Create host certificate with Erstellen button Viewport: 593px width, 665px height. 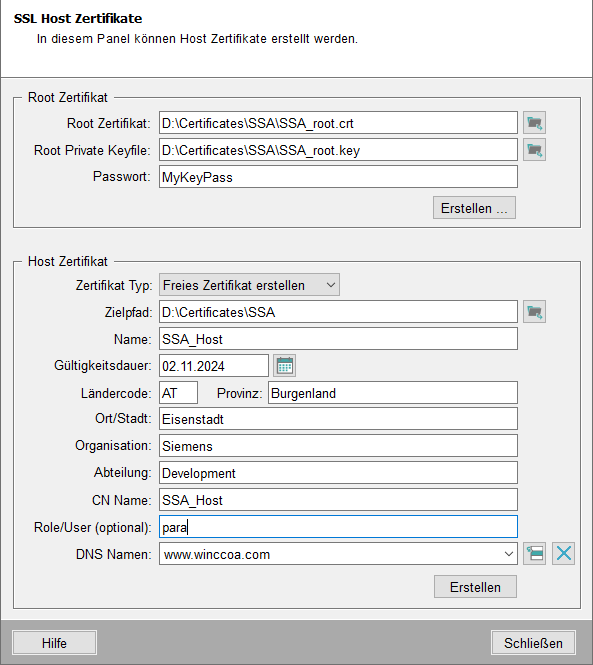click(475, 587)
